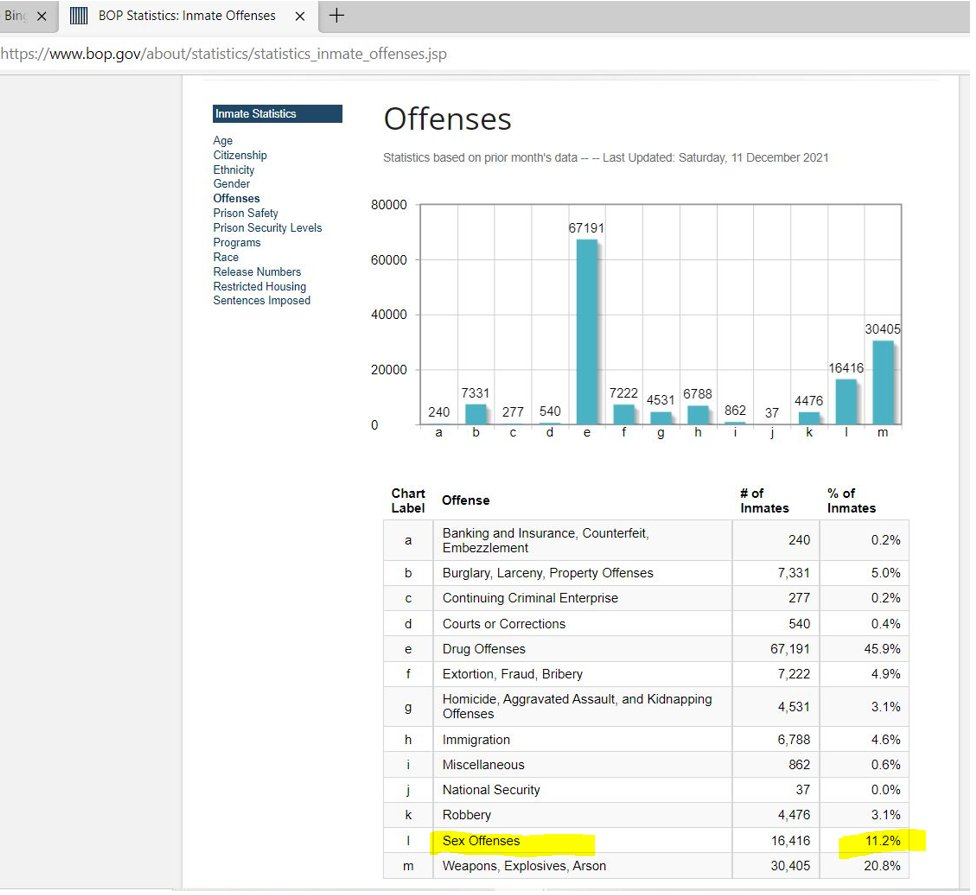
Task: Select Banking and Insurance, Counterfeit, Embezzlement cell
Action: [583, 540]
